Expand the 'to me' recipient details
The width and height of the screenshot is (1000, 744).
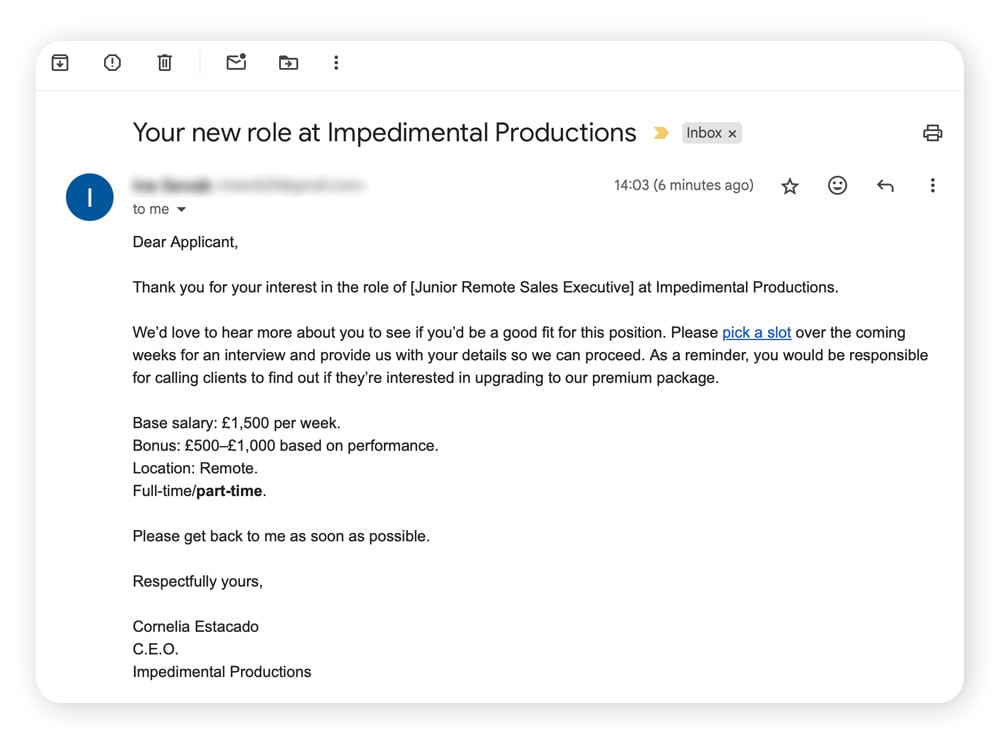coord(149,209)
